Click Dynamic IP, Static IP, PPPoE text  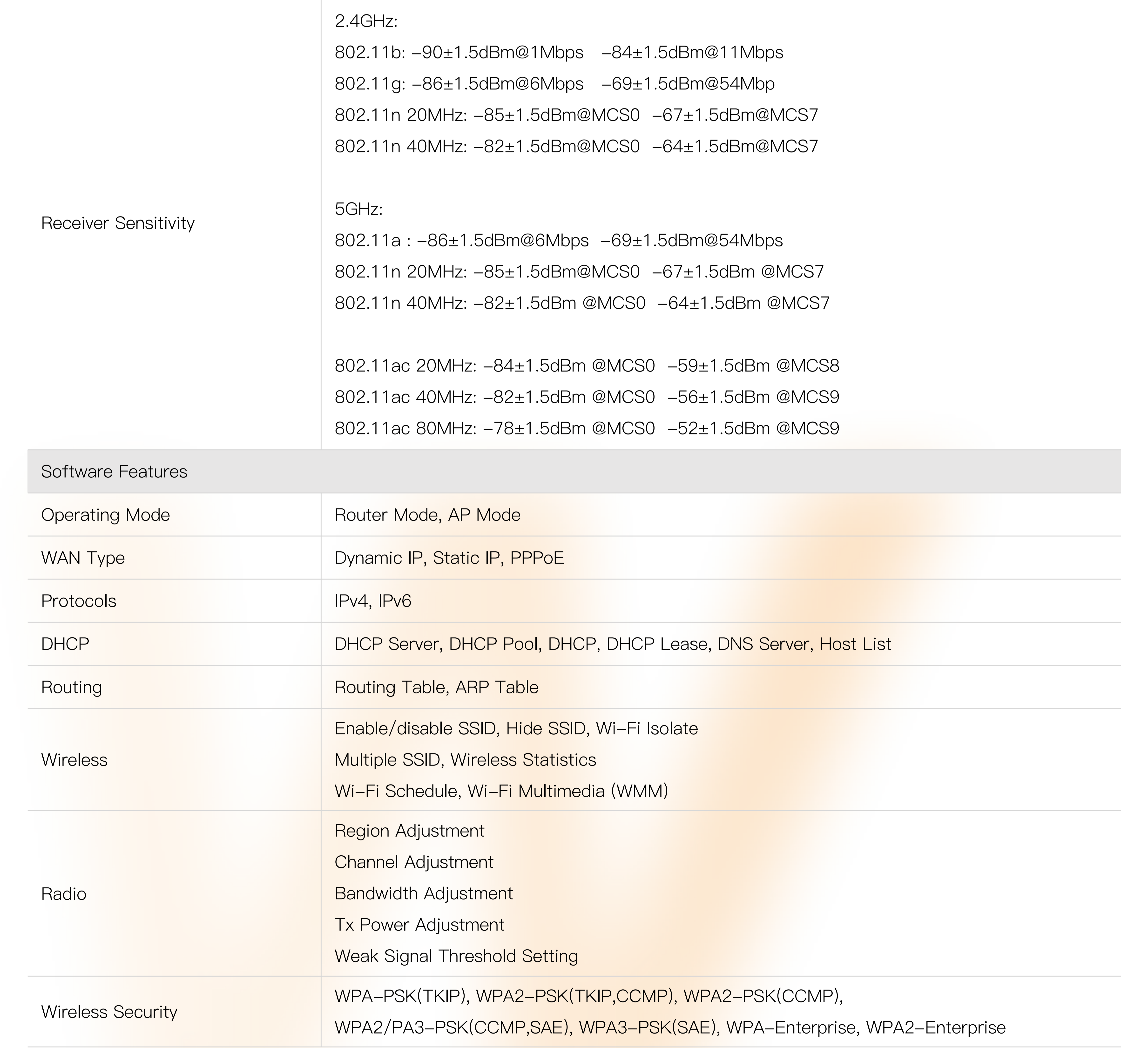(x=449, y=558)
